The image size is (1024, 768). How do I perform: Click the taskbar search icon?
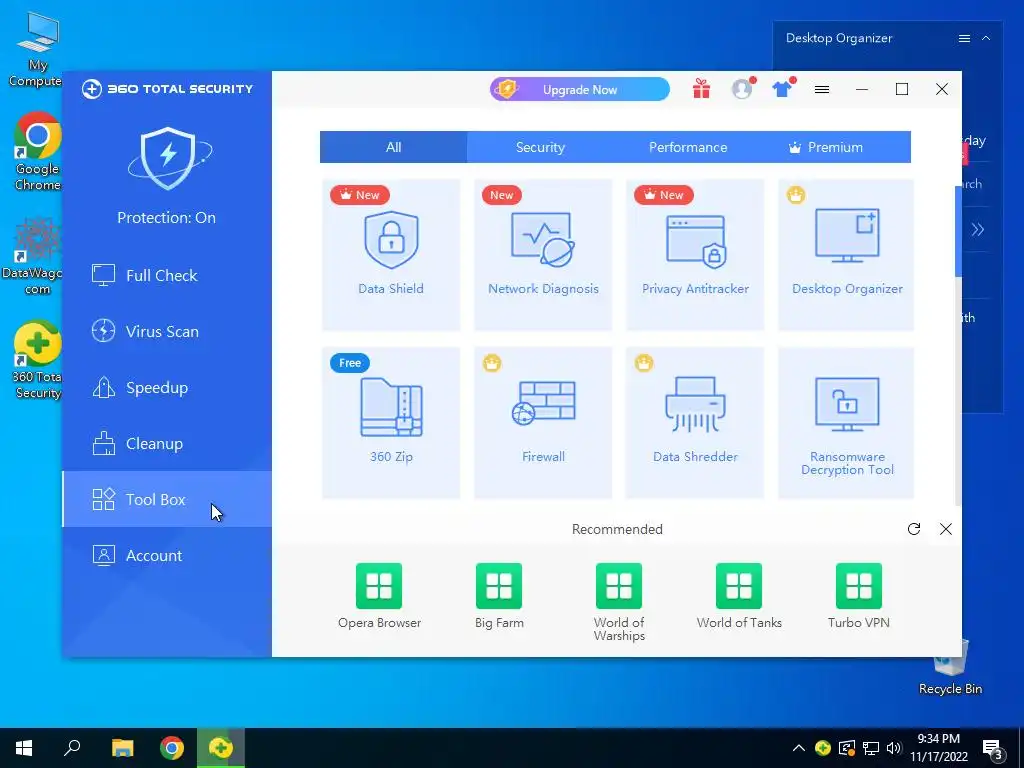point(72,748)
